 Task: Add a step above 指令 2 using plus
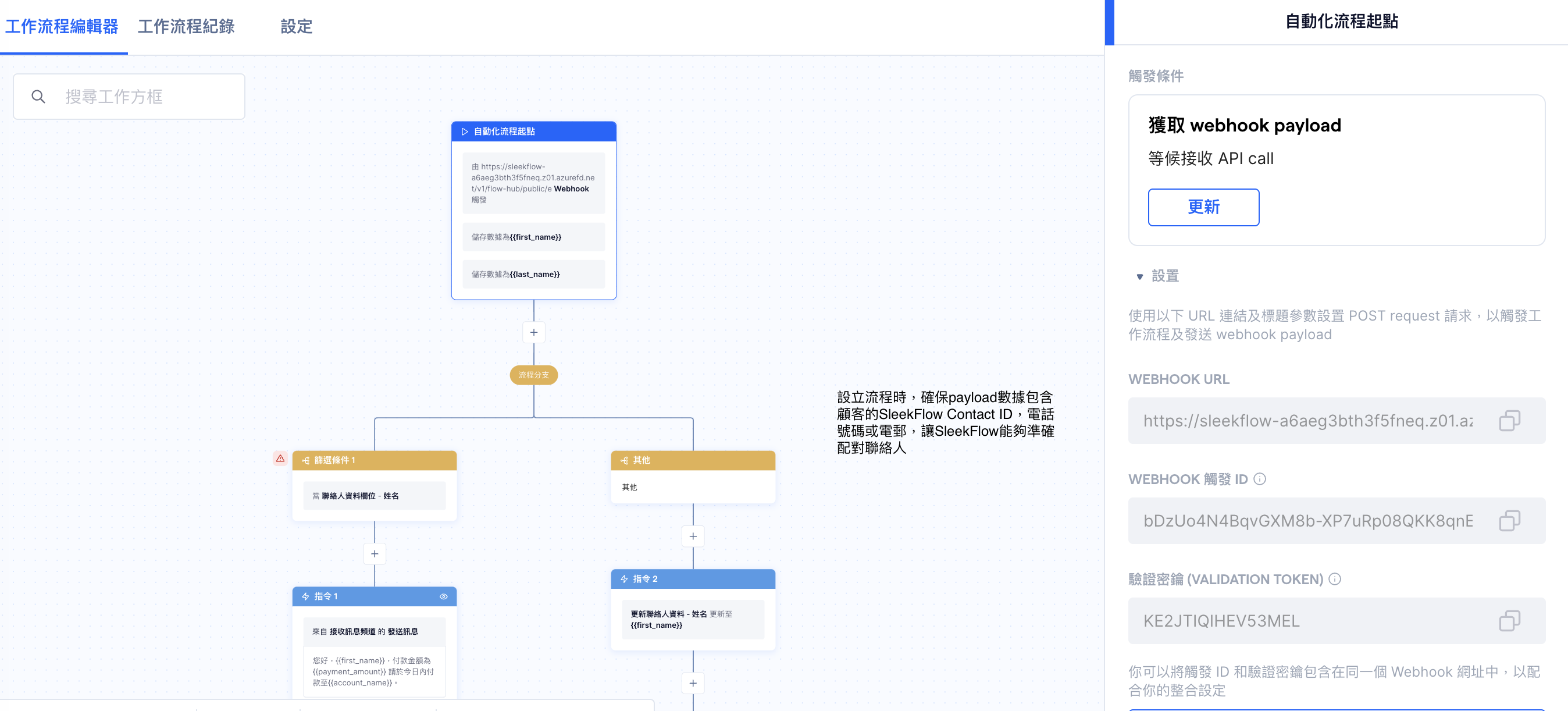click(693, 536)
